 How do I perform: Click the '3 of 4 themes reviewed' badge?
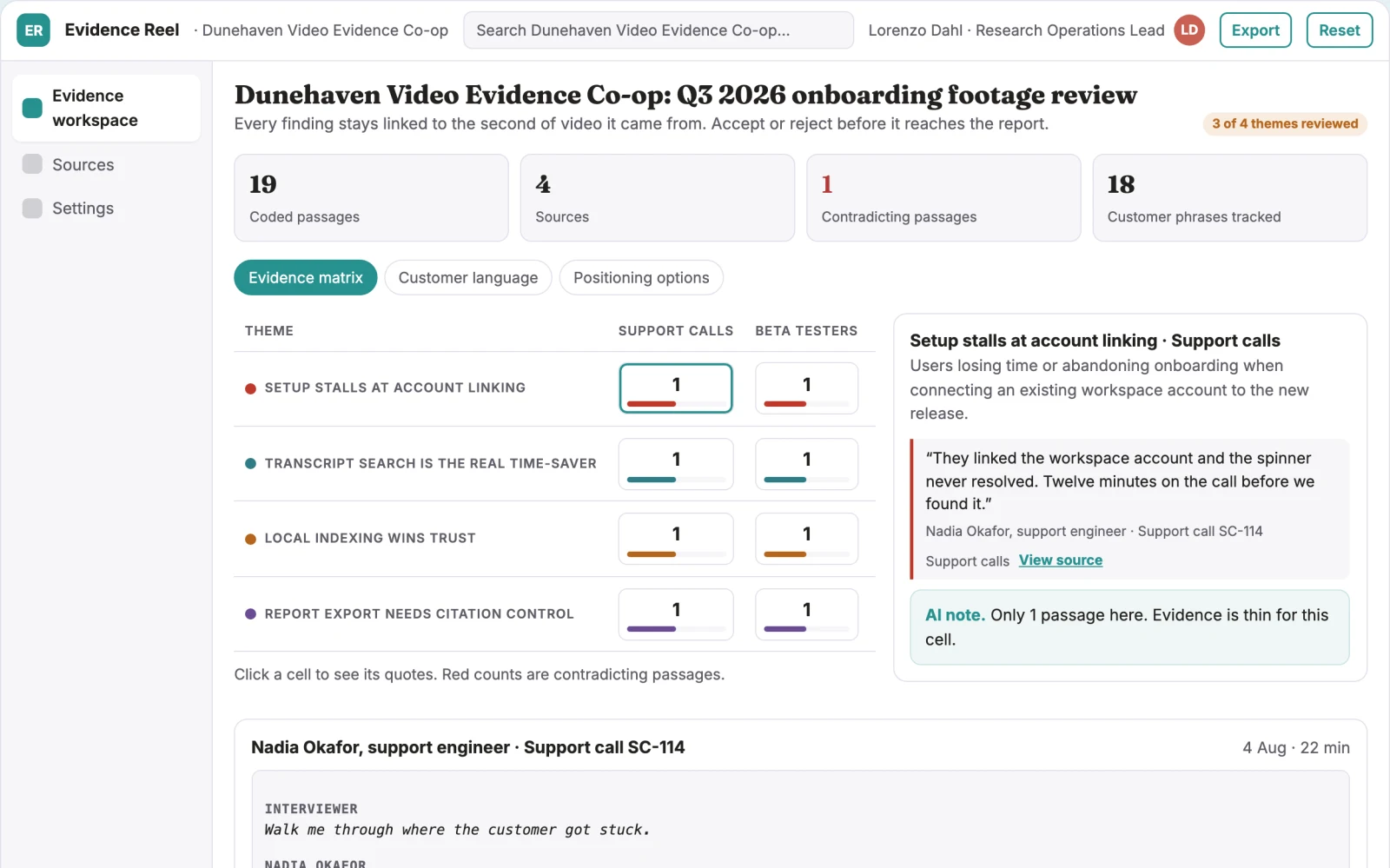pyautogui.click(x=1285, y=123)
